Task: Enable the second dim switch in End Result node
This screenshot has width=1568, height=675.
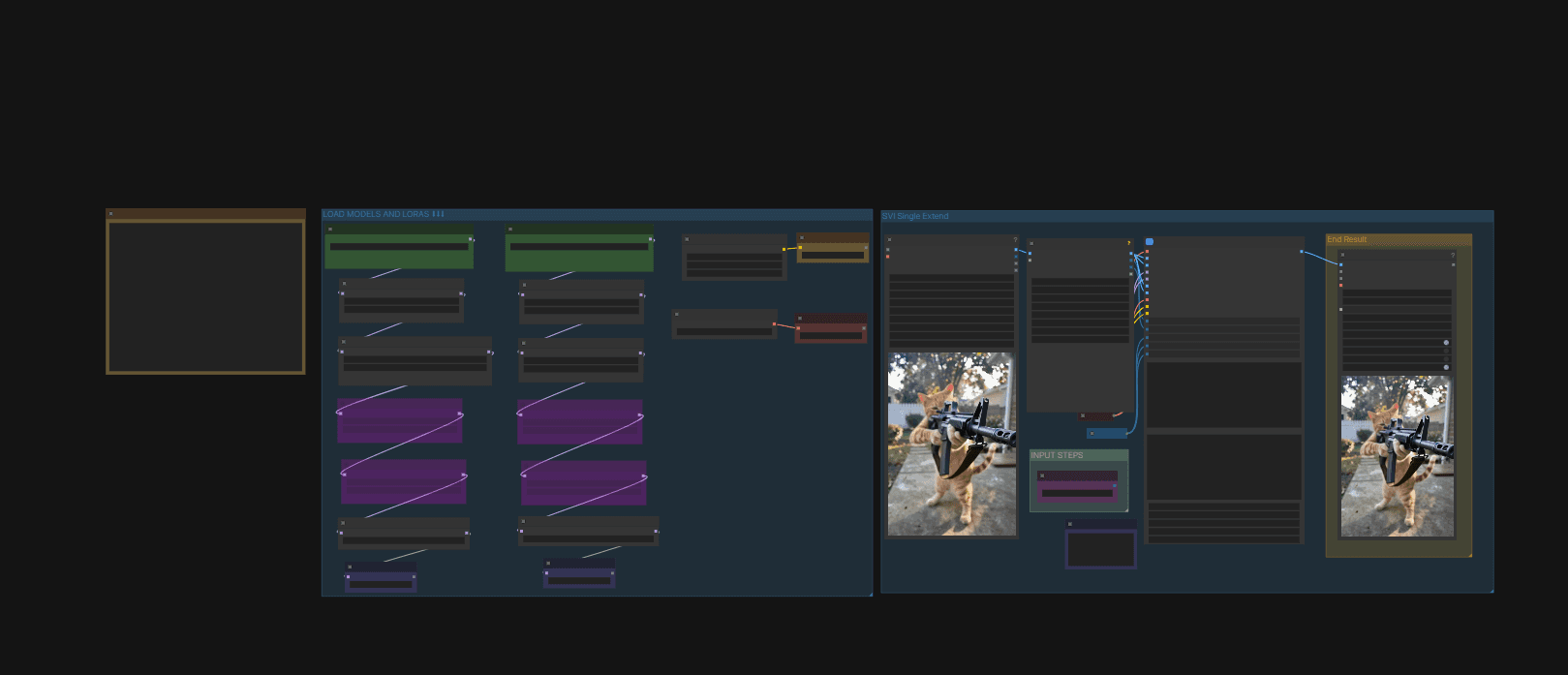Action: pyautogui.click(x=1446, y=359)
